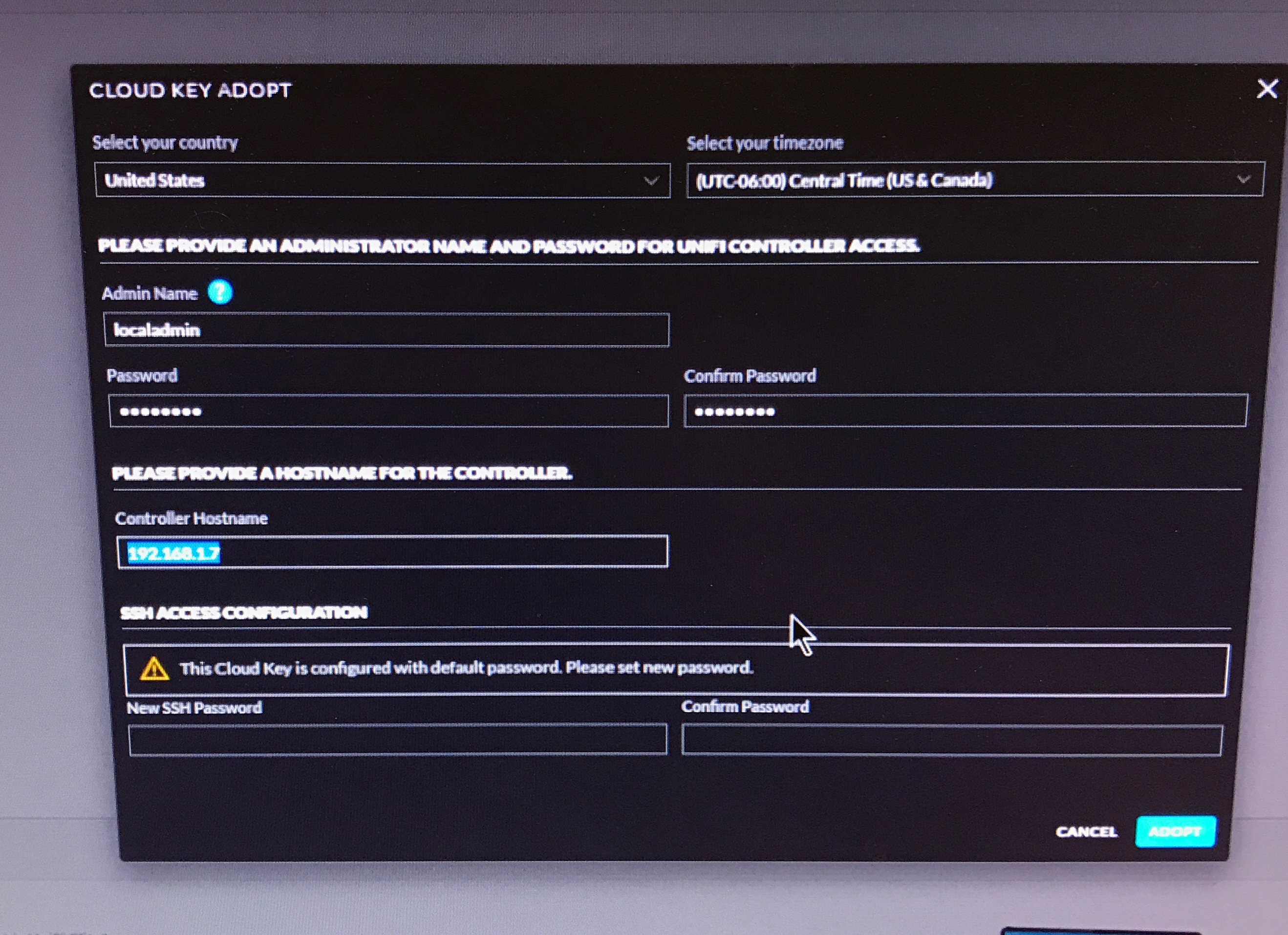Click the admin Password input field
The image size is (1288, 935).
point(388,411)
